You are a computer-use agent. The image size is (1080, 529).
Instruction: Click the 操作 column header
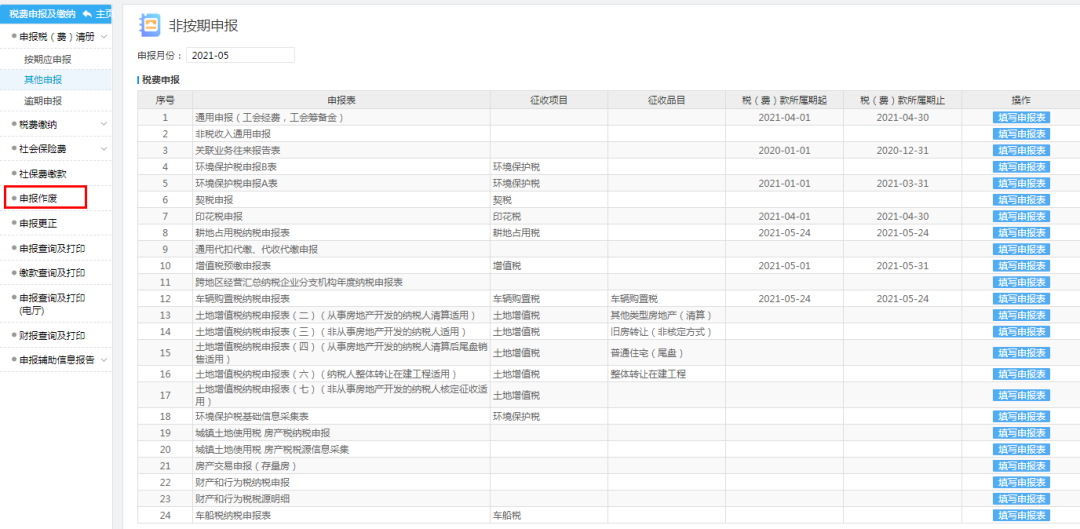[x=1021, y=100]
